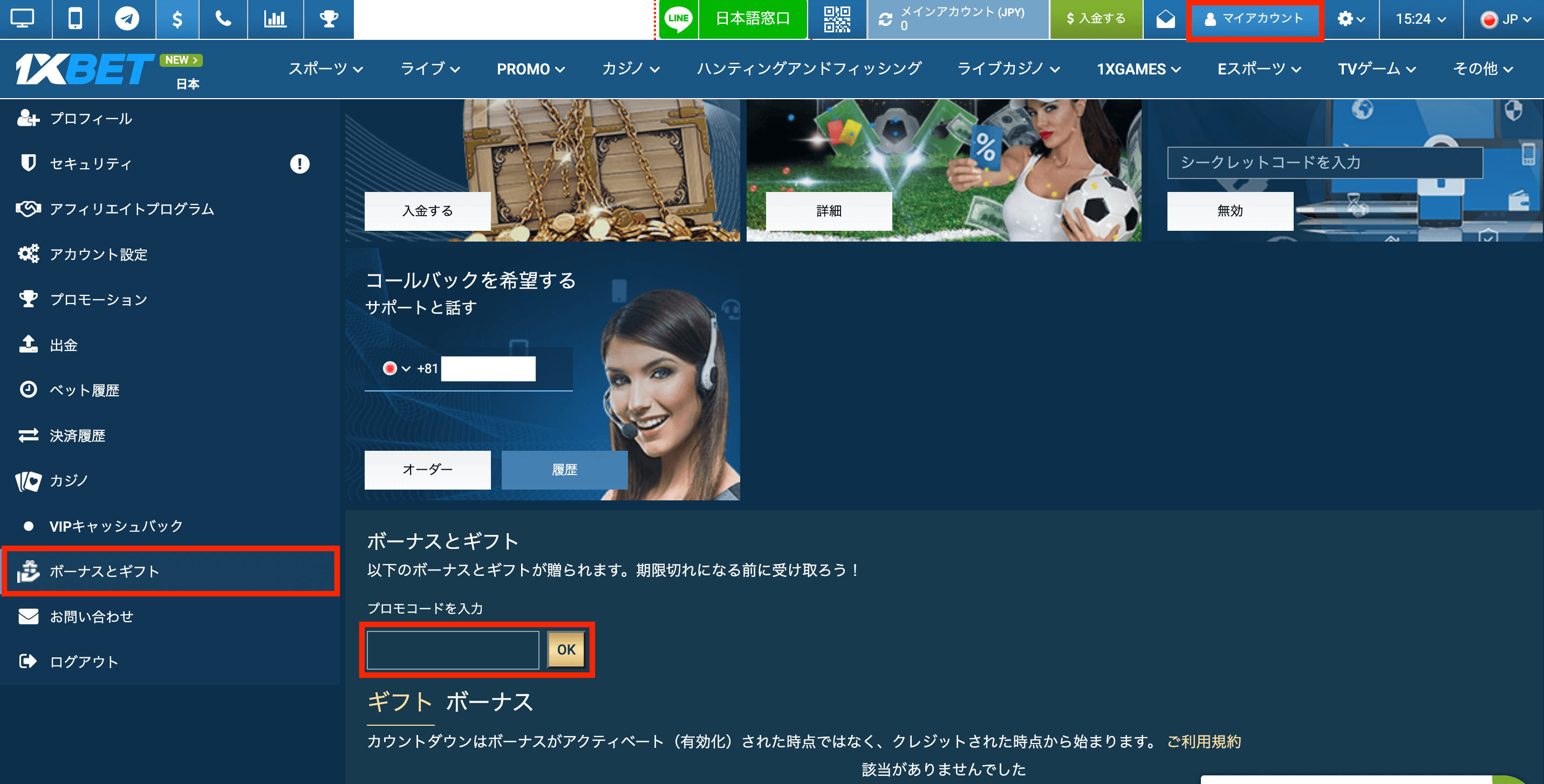Select ボーナスとギフト in sidebar
Image resolution: width=1544 pixels, height=784 pixels.
coord(169,572)
